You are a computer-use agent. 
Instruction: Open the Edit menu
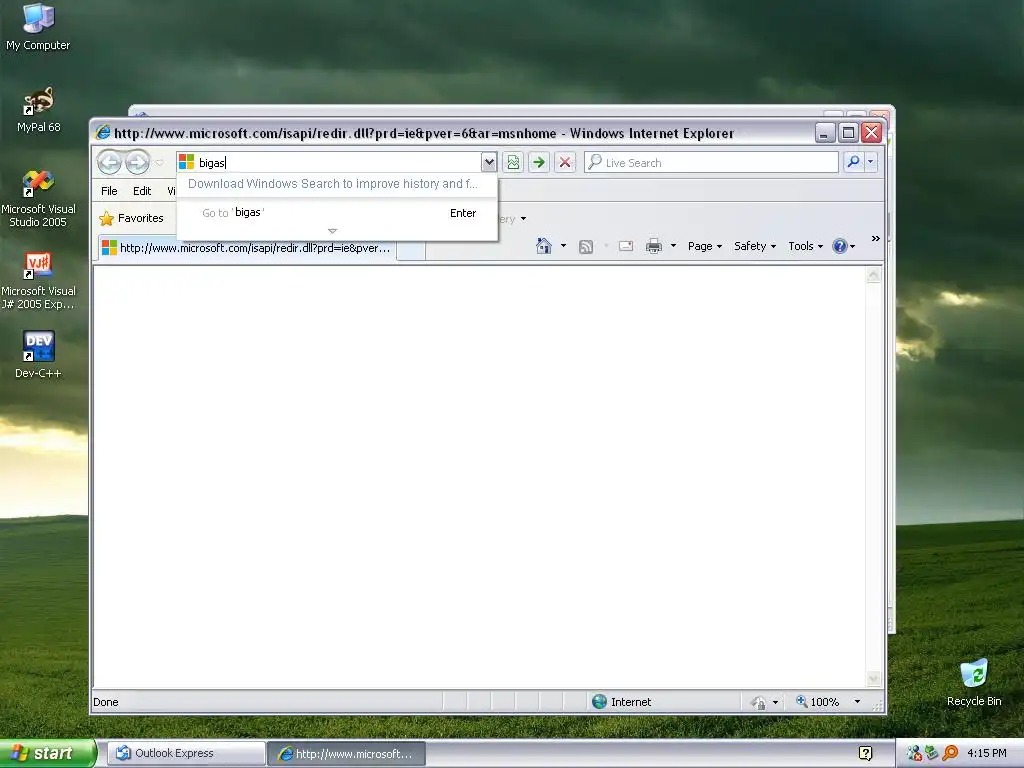click(142, 191)
